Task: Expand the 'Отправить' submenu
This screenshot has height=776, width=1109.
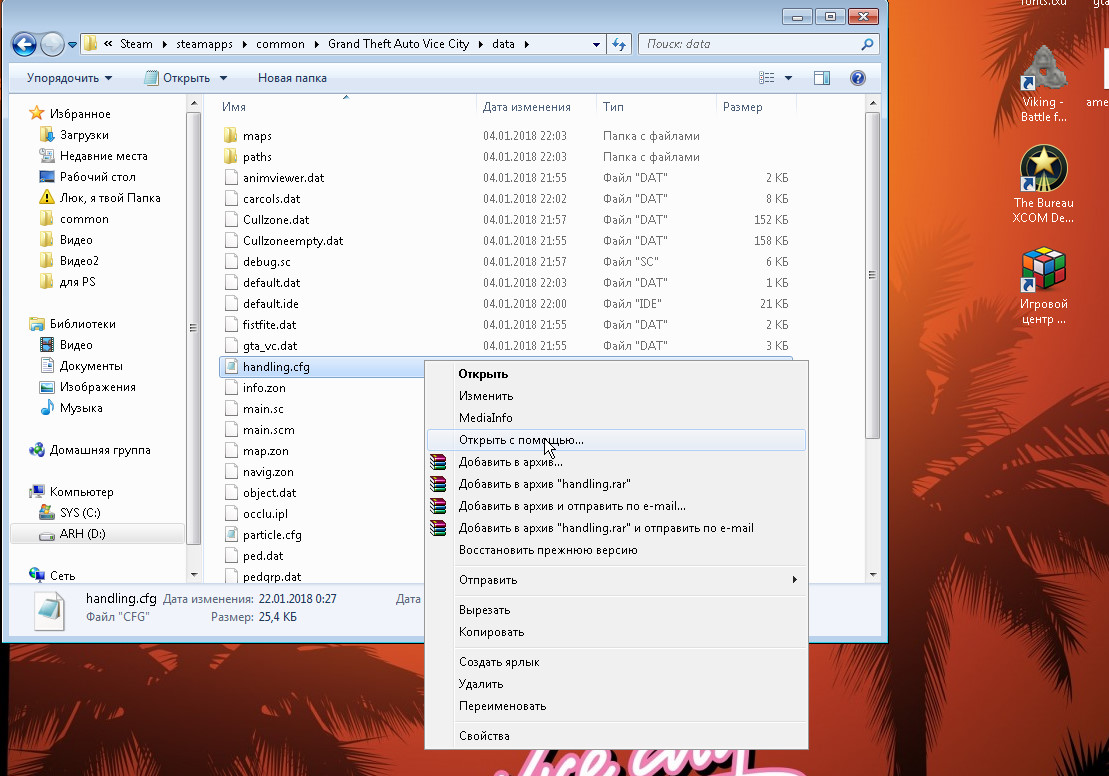Action: pos(616,579)
